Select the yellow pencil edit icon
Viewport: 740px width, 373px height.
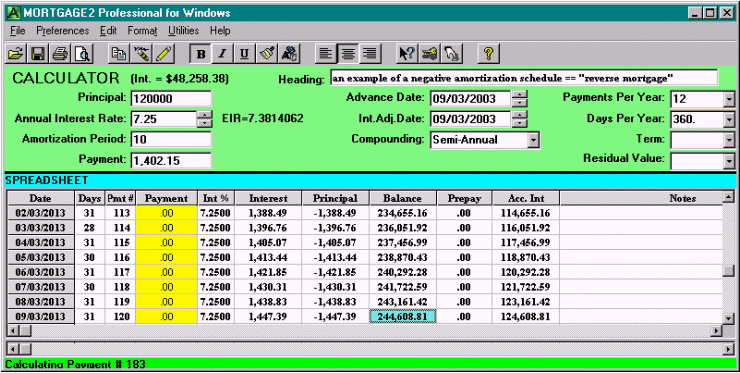[164, 54]
